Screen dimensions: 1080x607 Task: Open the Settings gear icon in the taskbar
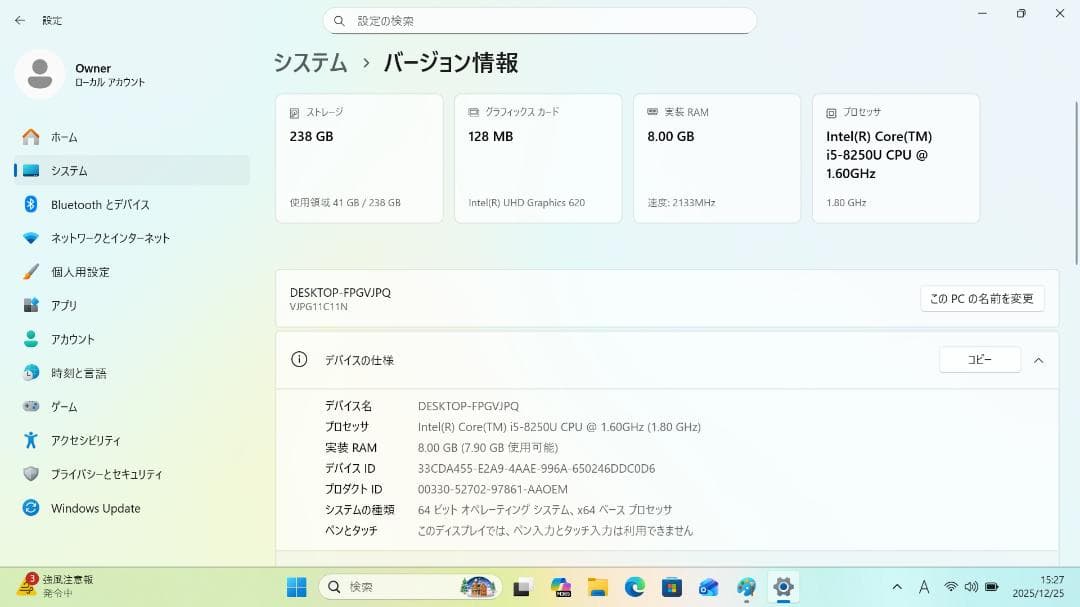[783, 587]
